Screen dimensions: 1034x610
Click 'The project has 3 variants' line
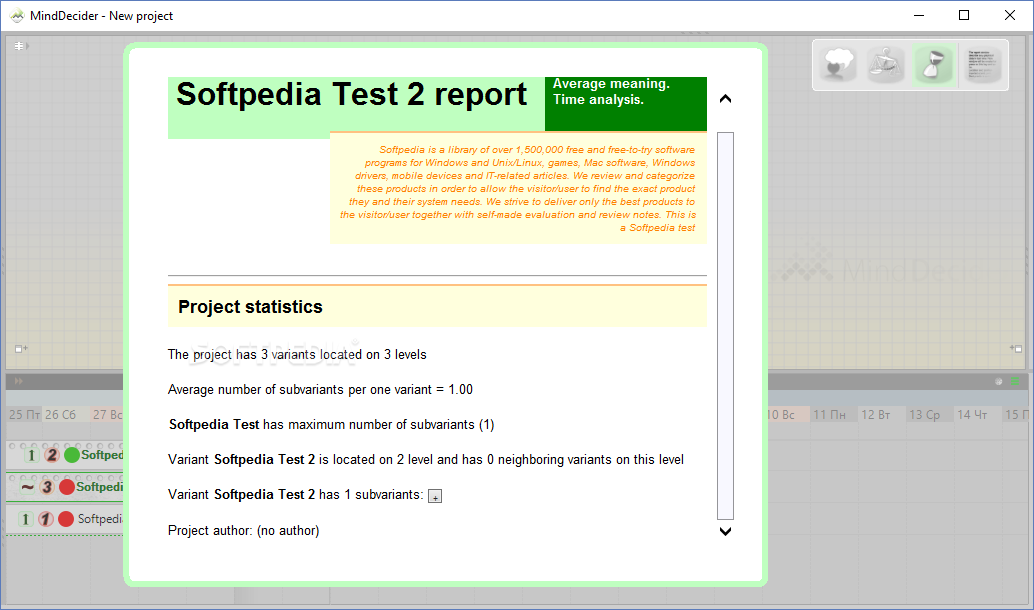[297, 355]
